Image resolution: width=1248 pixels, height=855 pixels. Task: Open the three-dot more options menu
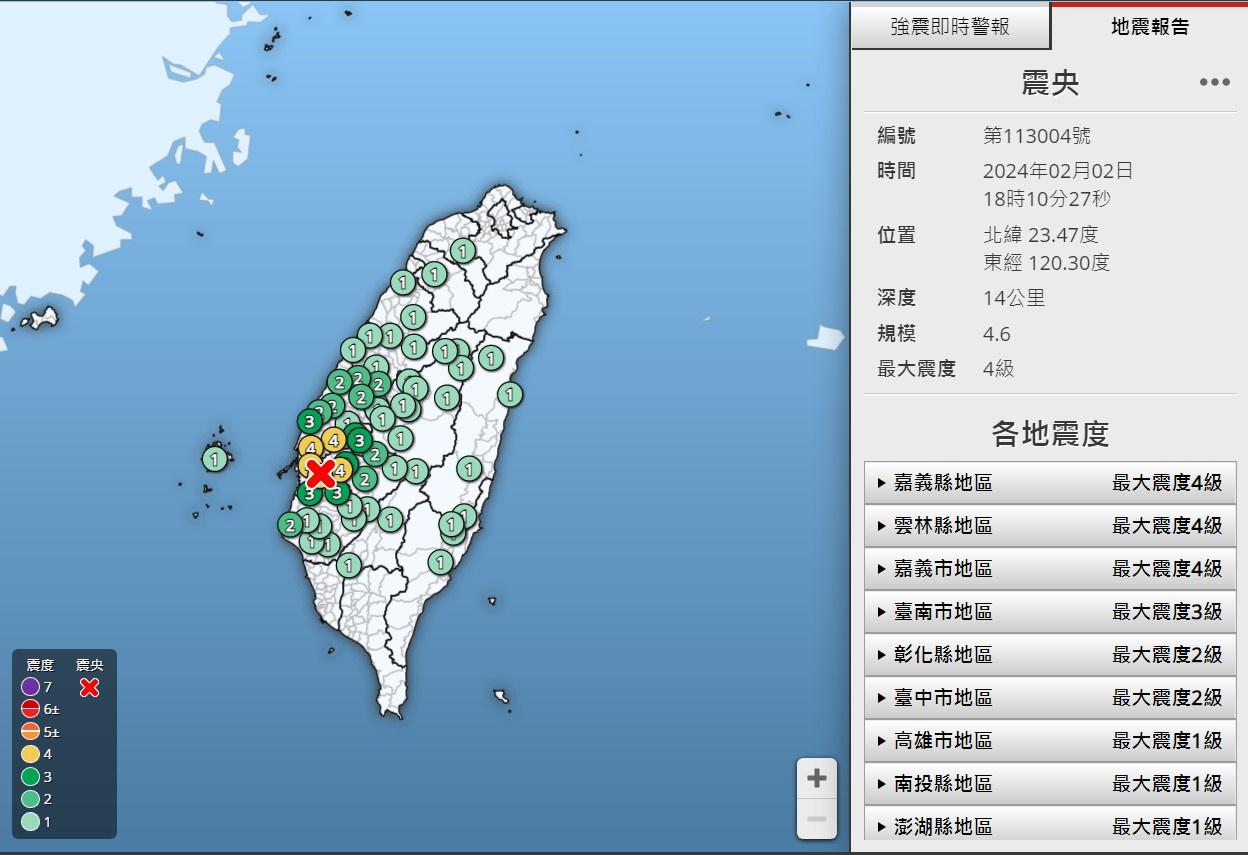1214,82
